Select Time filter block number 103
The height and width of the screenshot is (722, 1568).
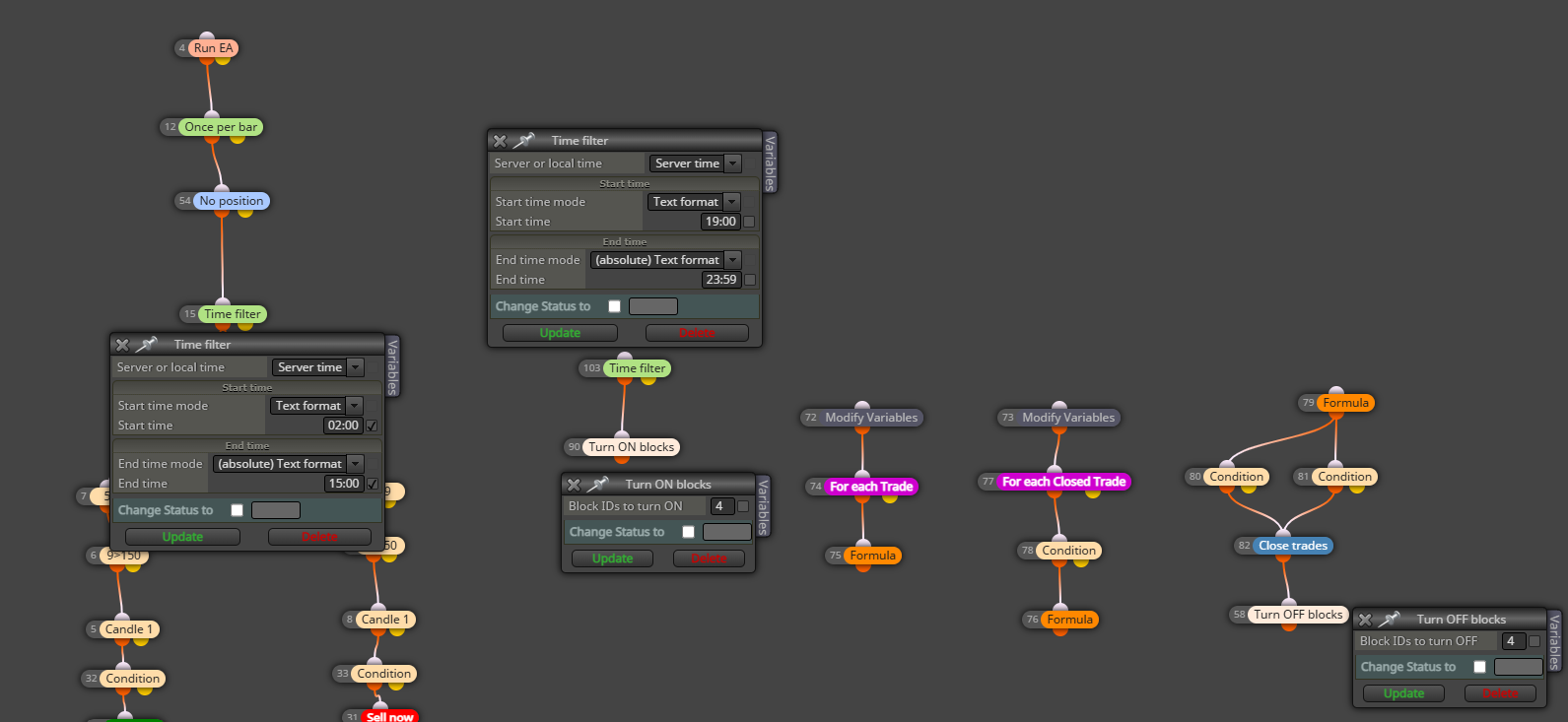(x=637, y=368)
